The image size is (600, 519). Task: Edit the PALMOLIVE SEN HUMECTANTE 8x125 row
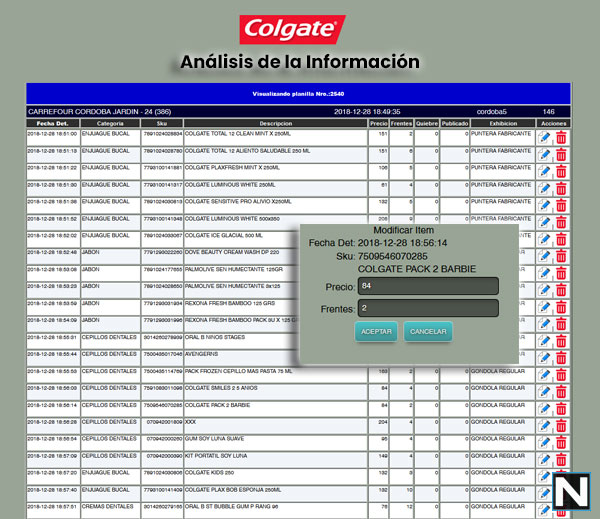544,290
